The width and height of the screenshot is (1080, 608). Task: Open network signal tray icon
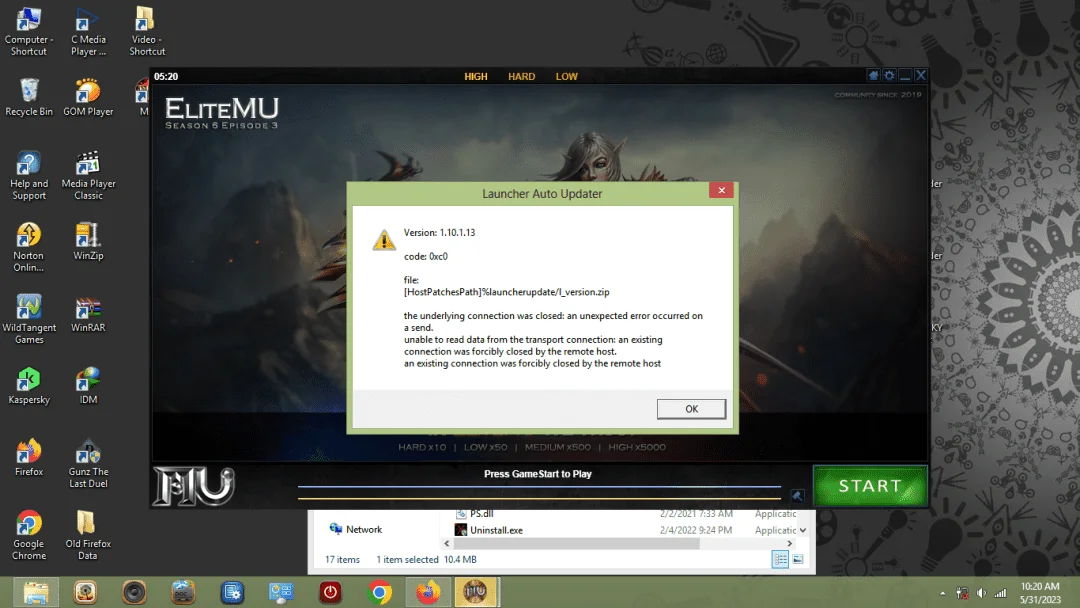pyautogui.click(x=1000, y=593)
